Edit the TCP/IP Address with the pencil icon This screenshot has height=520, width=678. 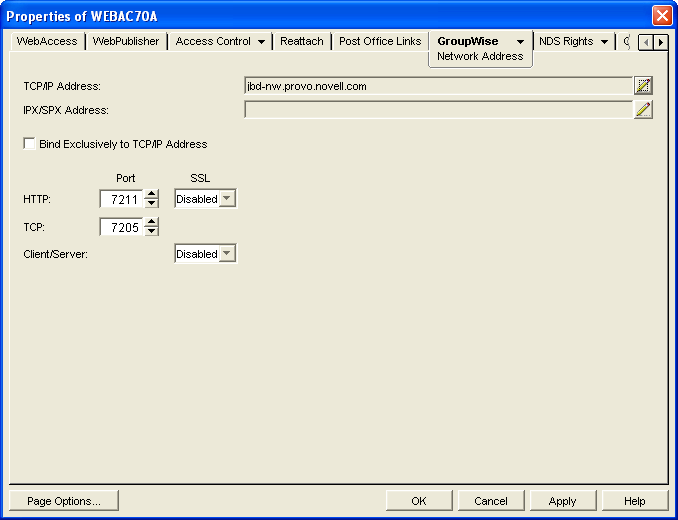click(x=643, y=86)
